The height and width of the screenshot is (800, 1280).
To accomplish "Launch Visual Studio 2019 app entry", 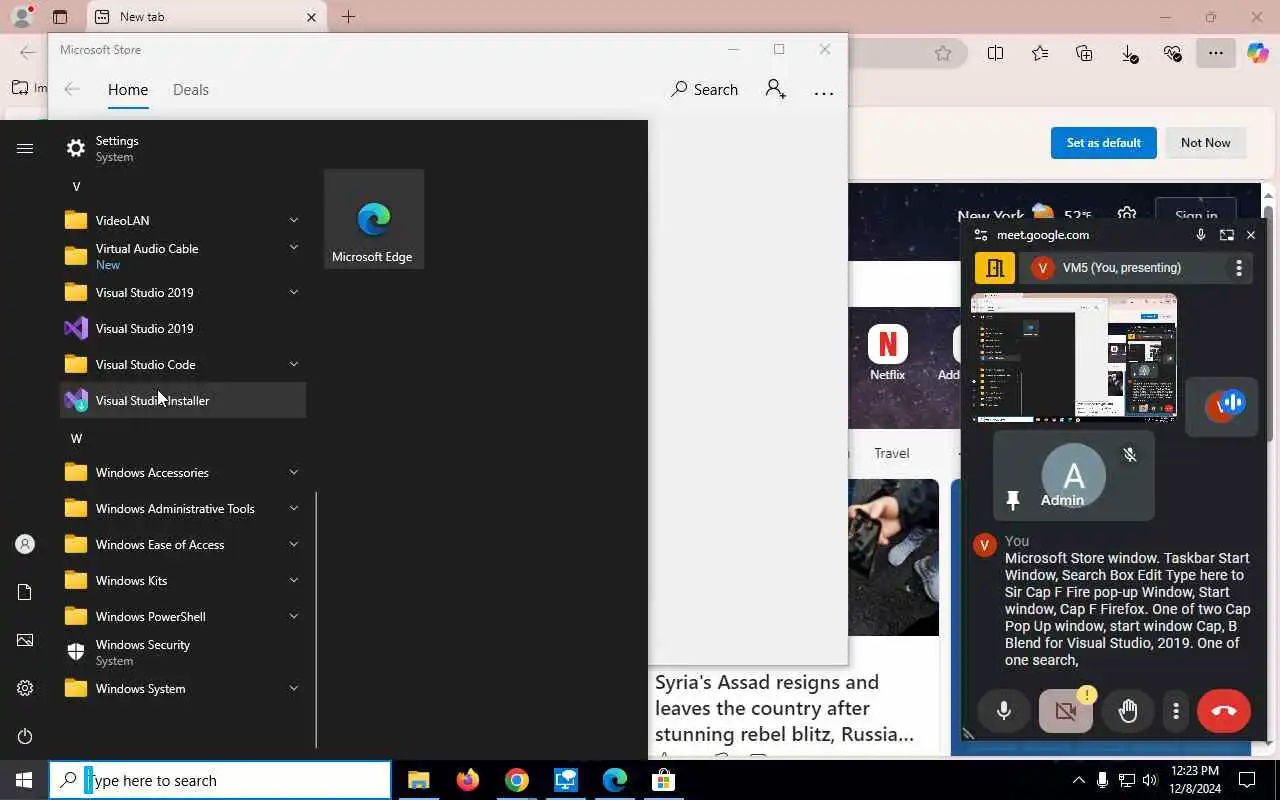I will (x=183, y=328).
